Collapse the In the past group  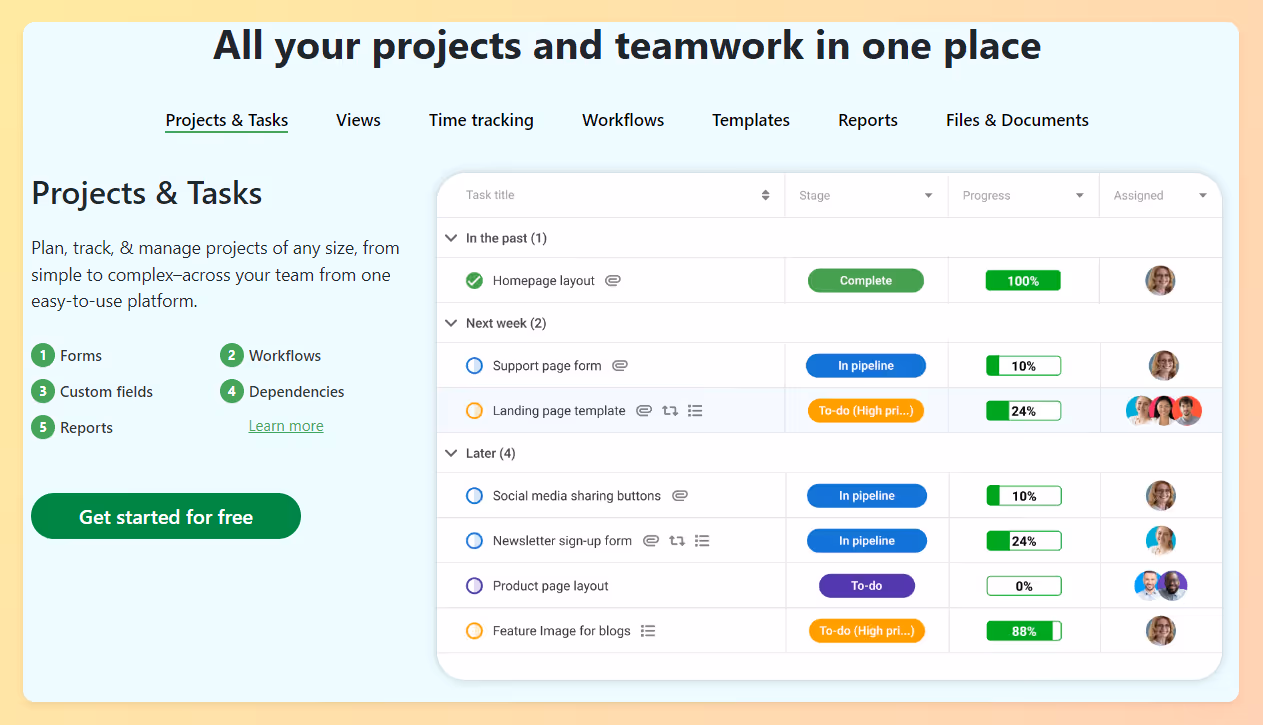450,238
